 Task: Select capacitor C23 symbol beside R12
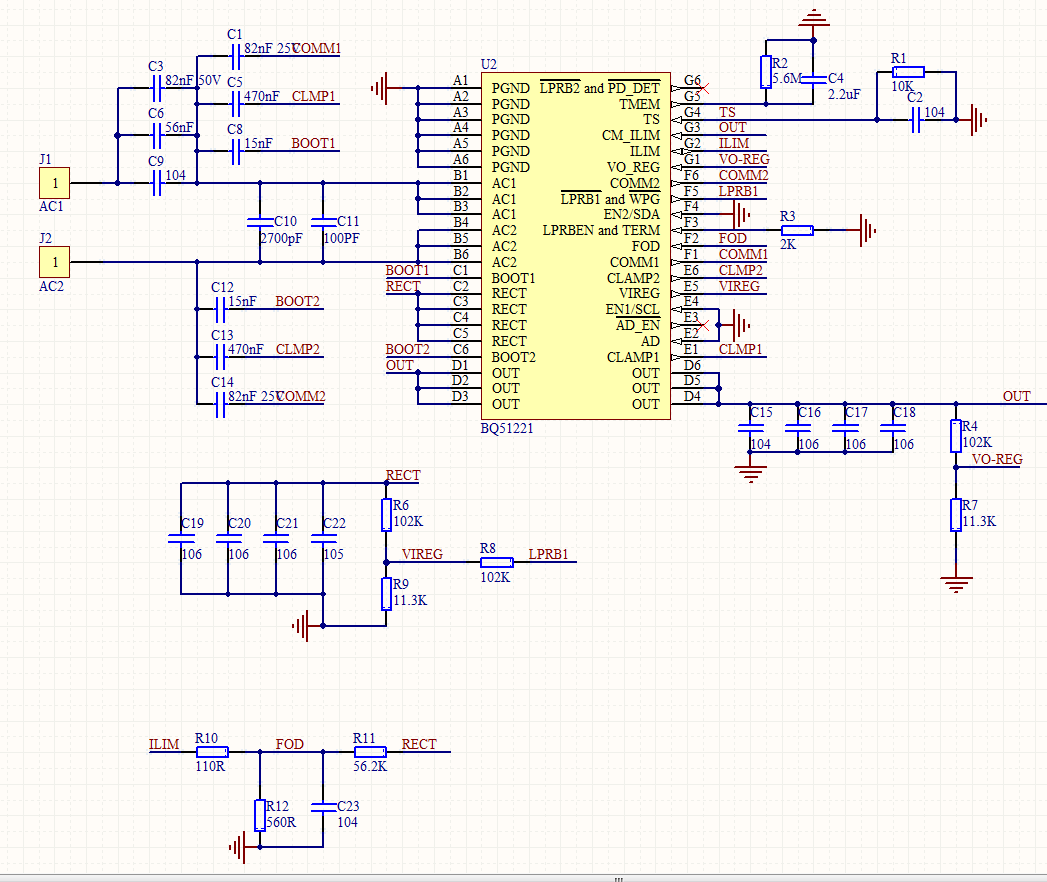pos(323,807)
